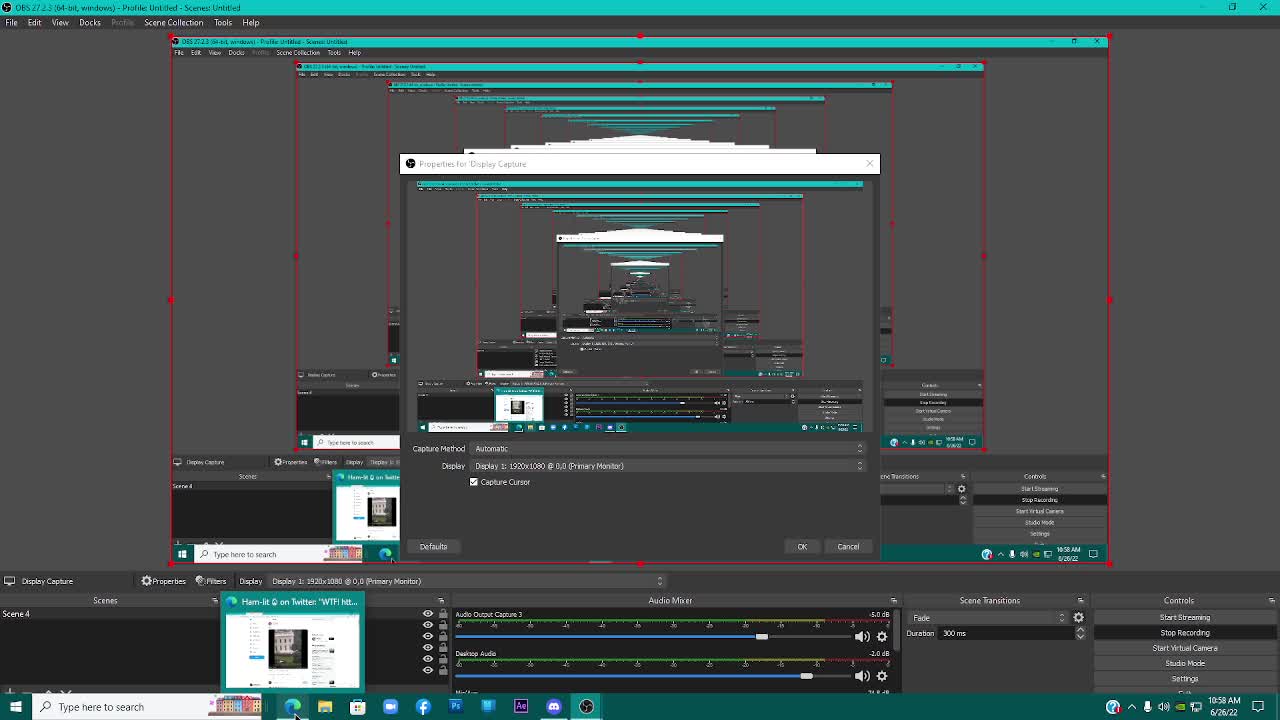
Task: Enable Studio Mode
Action: click(1185, 663)
